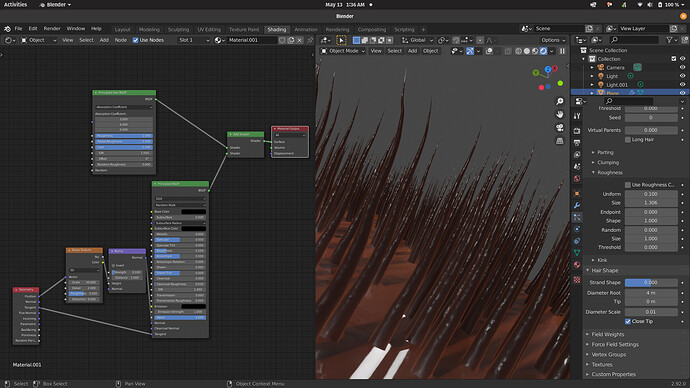Viewport: 690px width, 388px height.
Task: Click the viewport zoom magnifier icon
Action: pos(559,102)
